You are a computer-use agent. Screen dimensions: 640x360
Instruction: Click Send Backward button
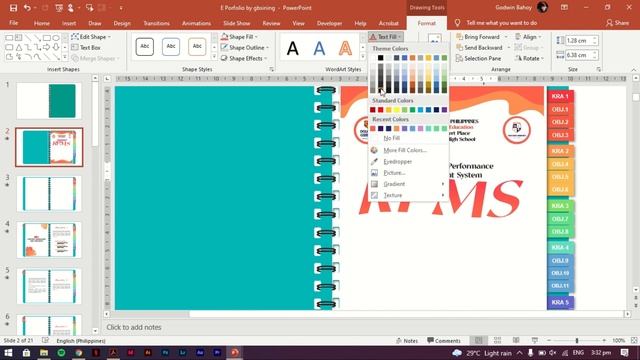point(483,47)
